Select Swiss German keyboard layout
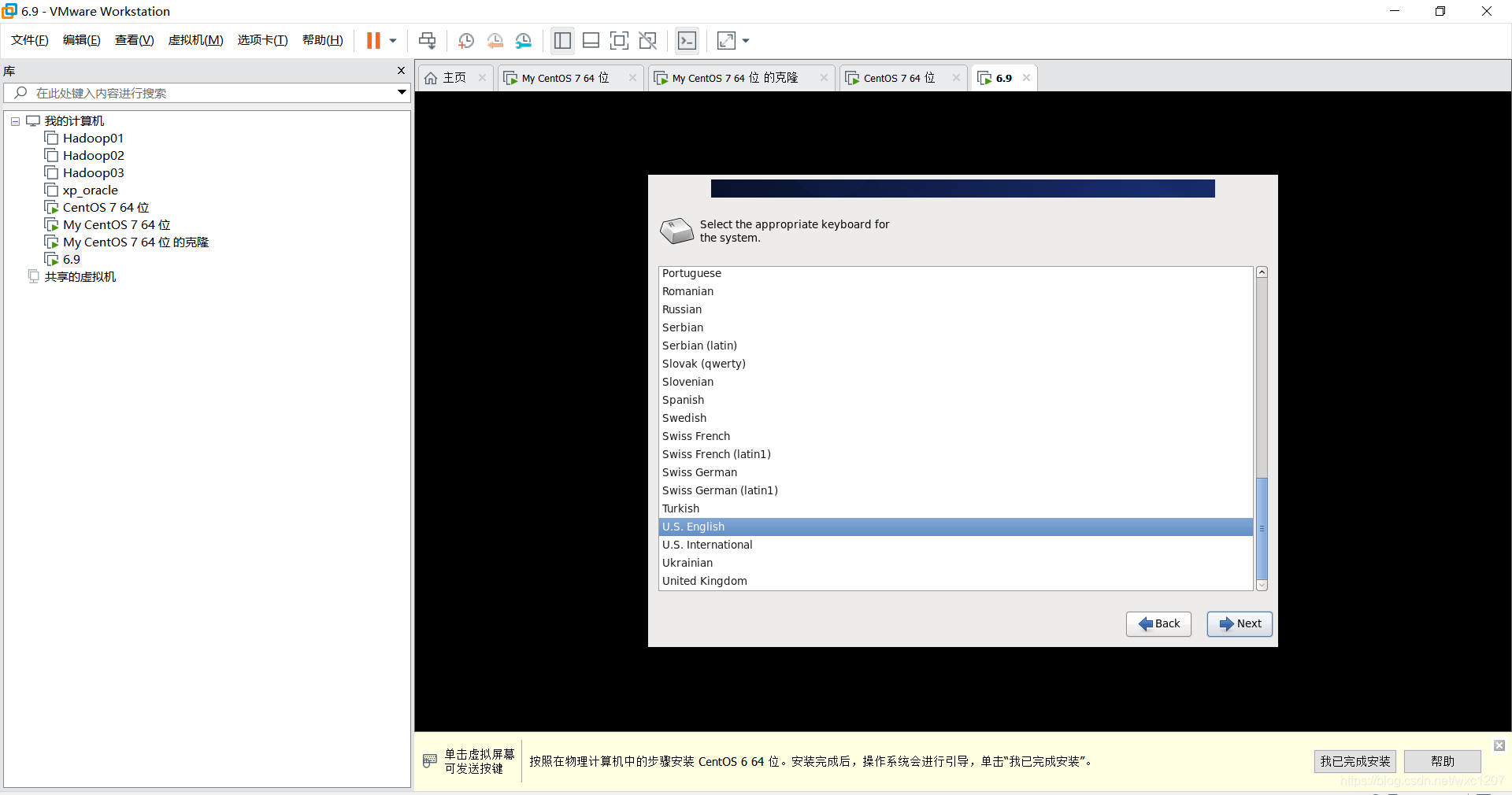 pyautogui.click(x=955, y=472)
